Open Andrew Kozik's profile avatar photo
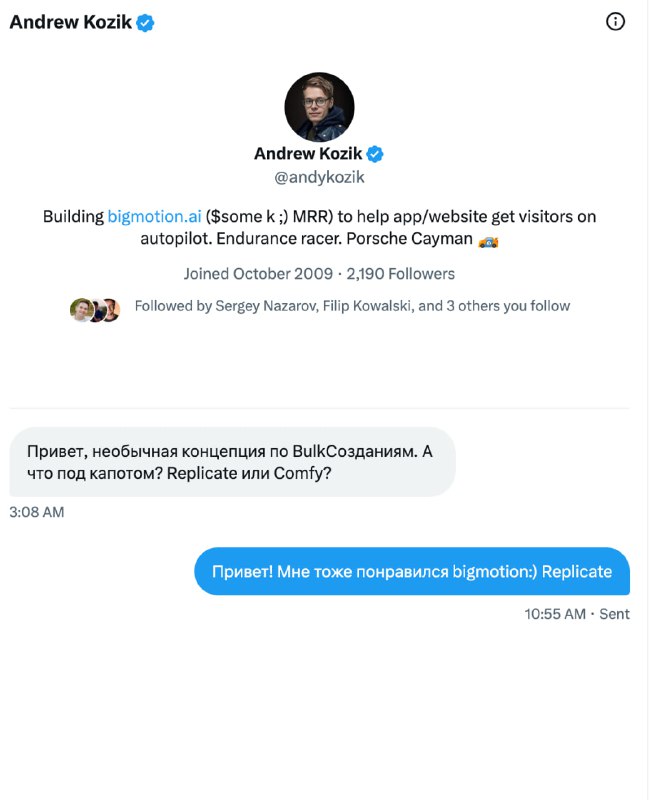 pyautogui.click(x=319, y=107)
